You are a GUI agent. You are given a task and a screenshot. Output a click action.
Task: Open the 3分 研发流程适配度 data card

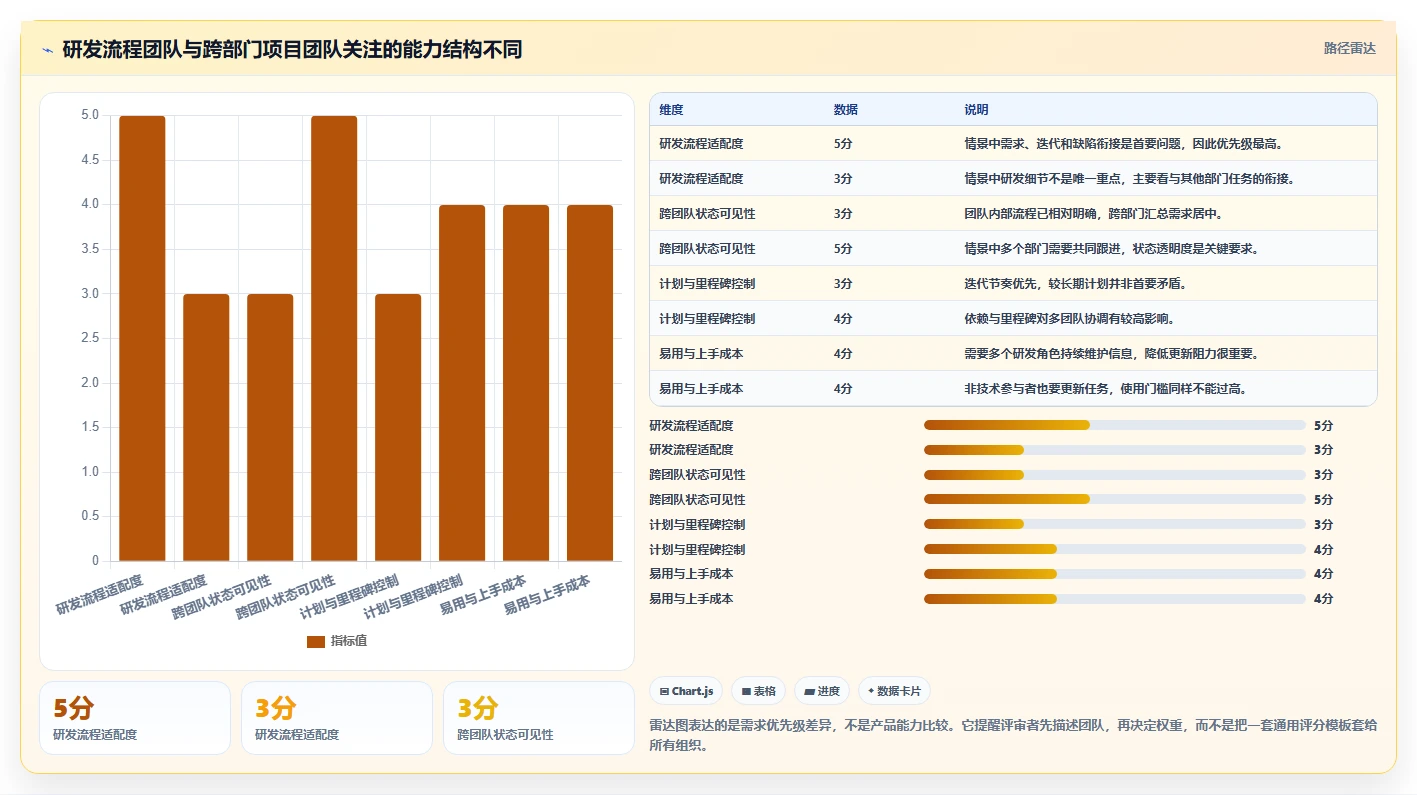point(337,718)
